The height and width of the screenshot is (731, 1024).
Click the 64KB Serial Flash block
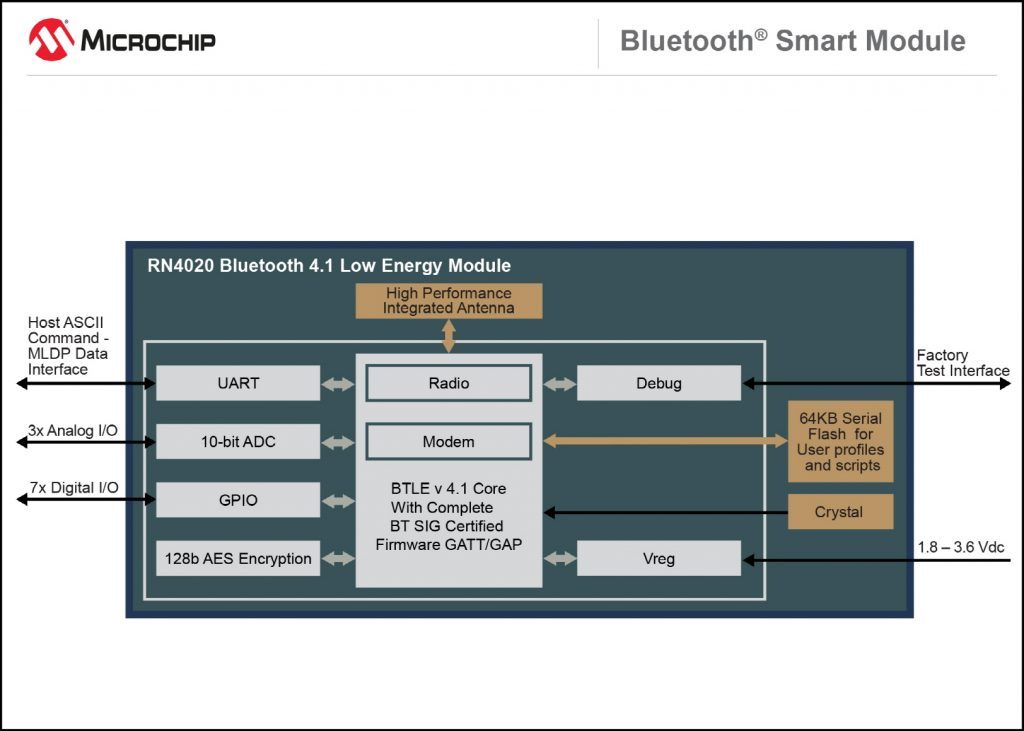[x=839, y=442]
